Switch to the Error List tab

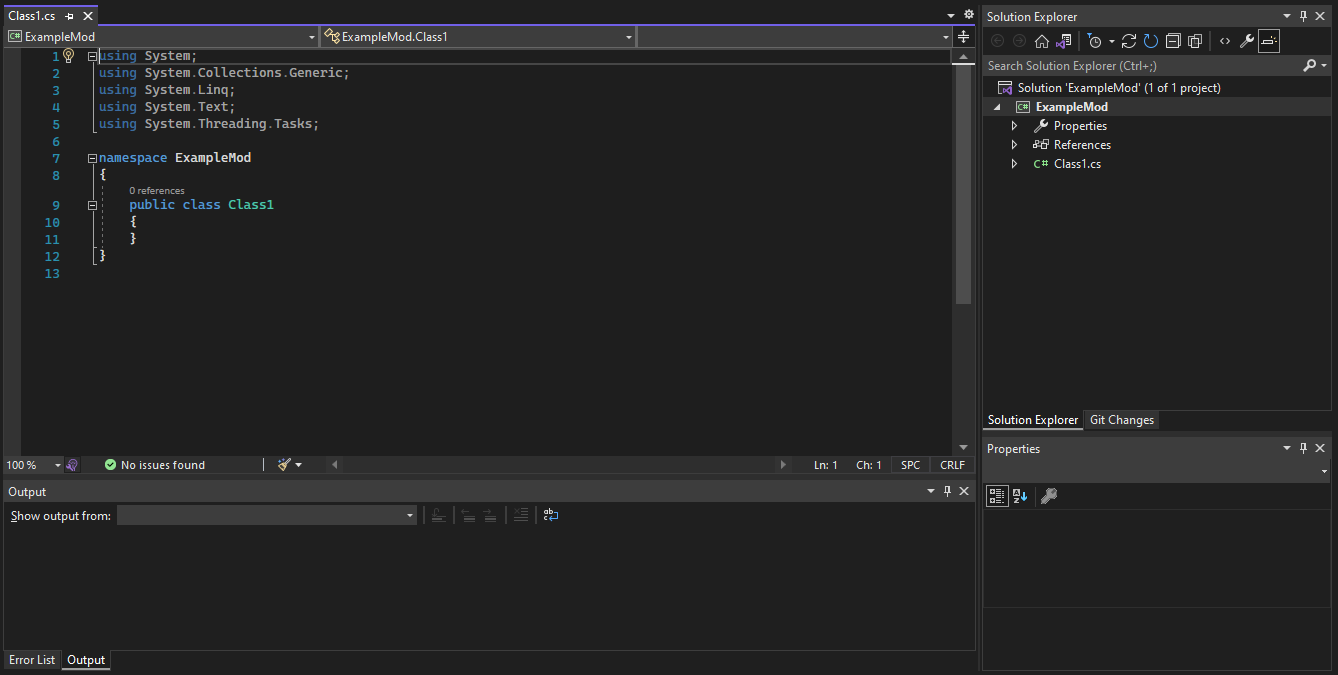tap(32, 660)
